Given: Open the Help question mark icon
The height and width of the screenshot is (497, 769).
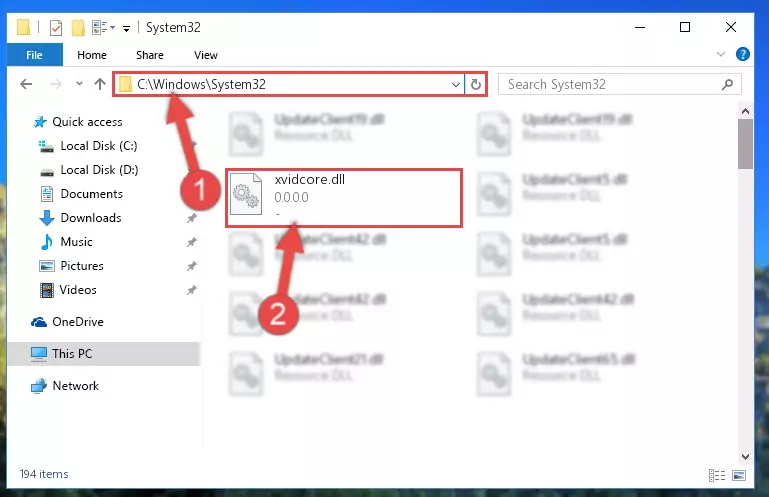Looking at the screenshot, I should coord(743,54).
